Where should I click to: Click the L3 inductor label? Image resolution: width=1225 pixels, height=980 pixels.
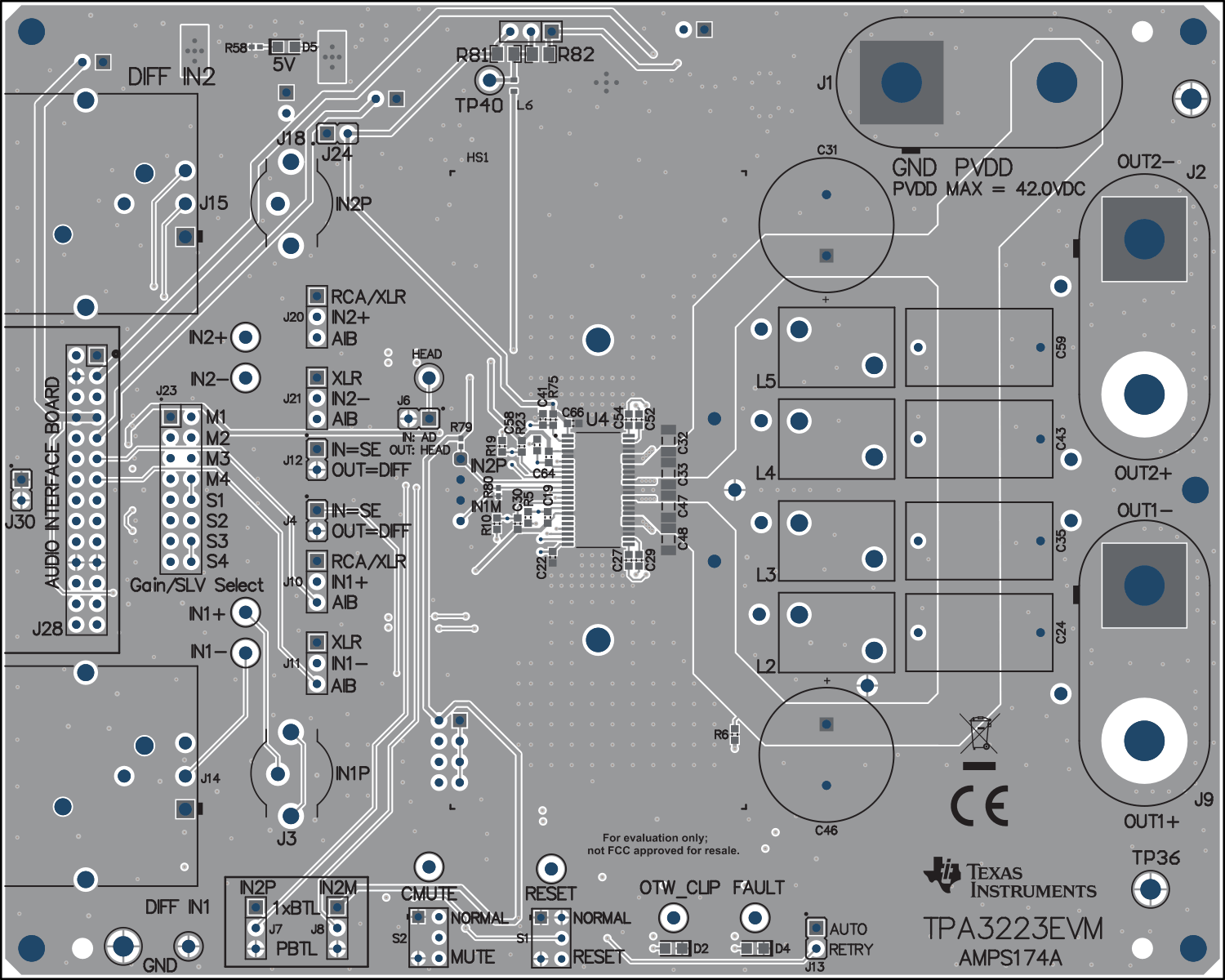(x=766, y=574)
